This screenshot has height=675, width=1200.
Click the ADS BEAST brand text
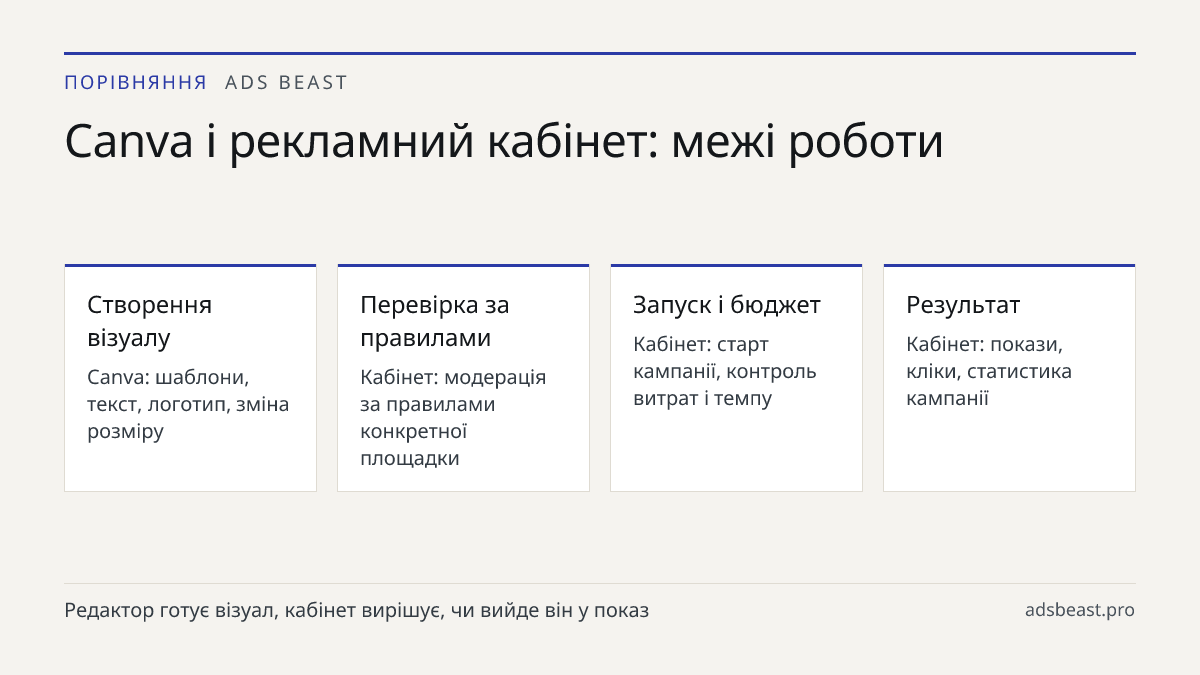286,83
